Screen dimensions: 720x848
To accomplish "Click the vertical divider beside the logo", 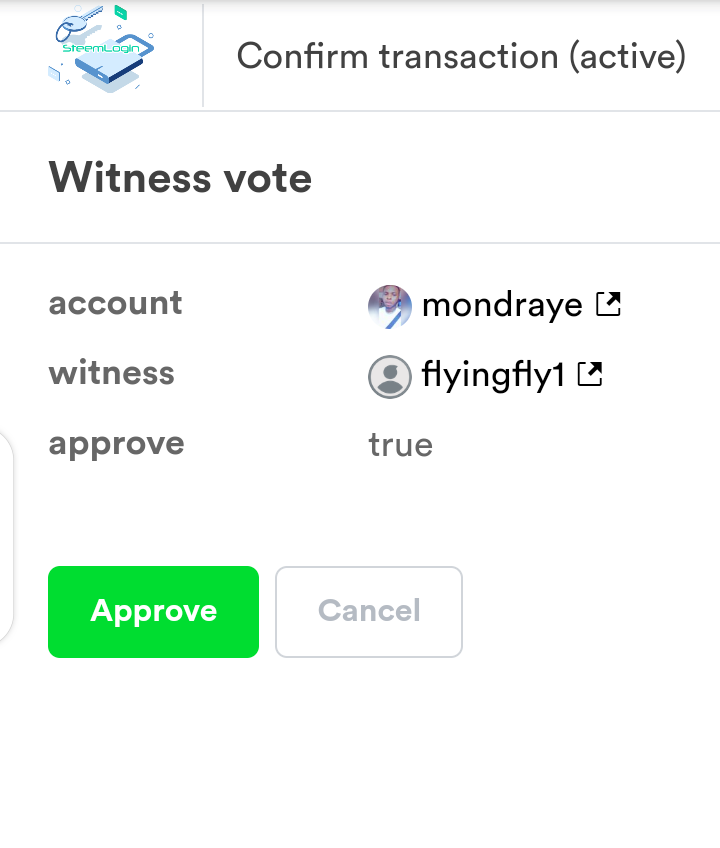I will pos(203,55).
